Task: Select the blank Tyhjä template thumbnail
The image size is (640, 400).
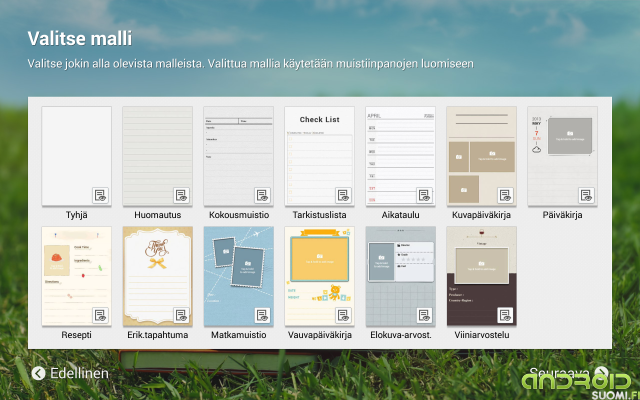Action: coord(76,156)
